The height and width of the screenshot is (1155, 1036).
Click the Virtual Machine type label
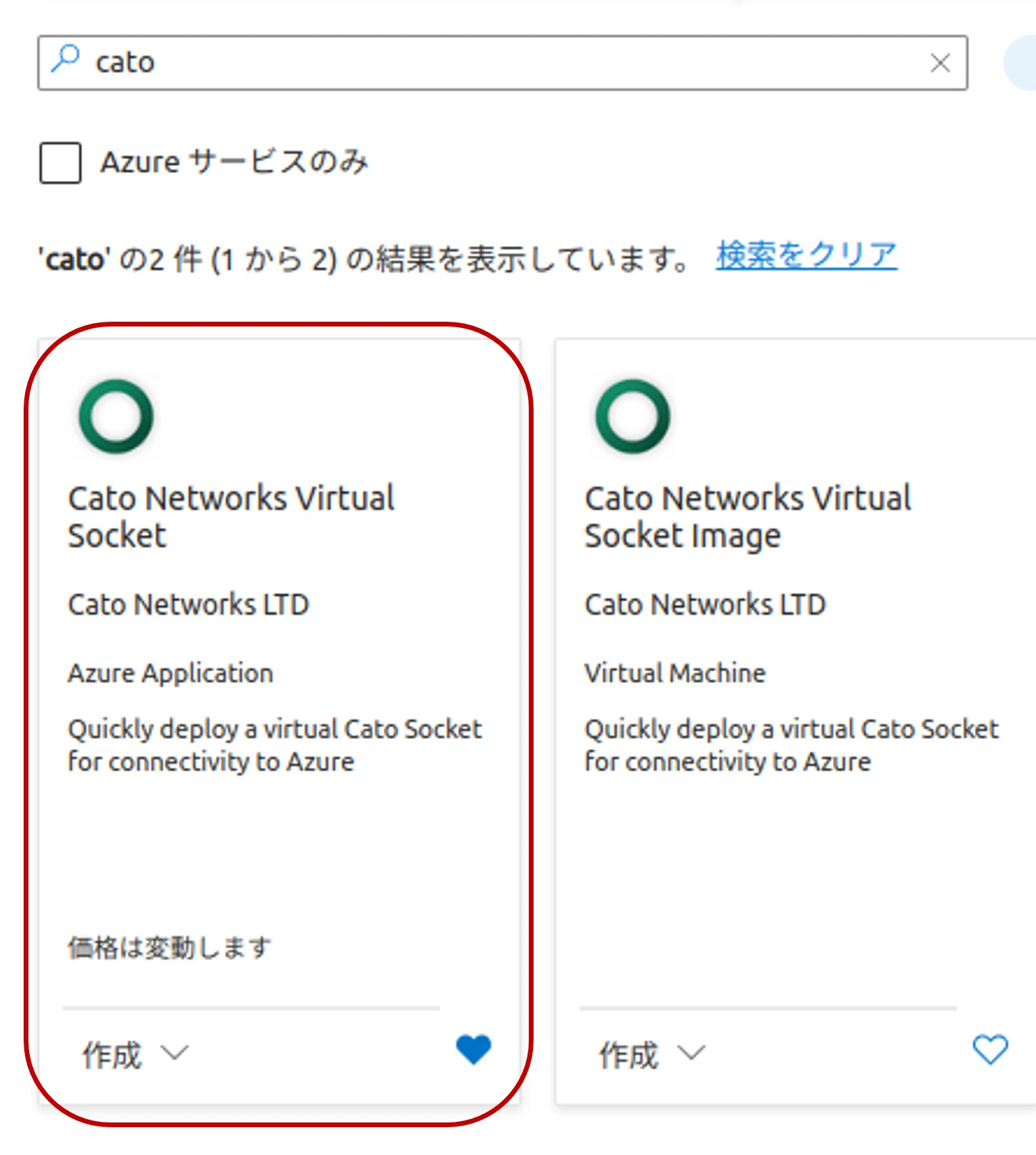click(x=675, y=673)
